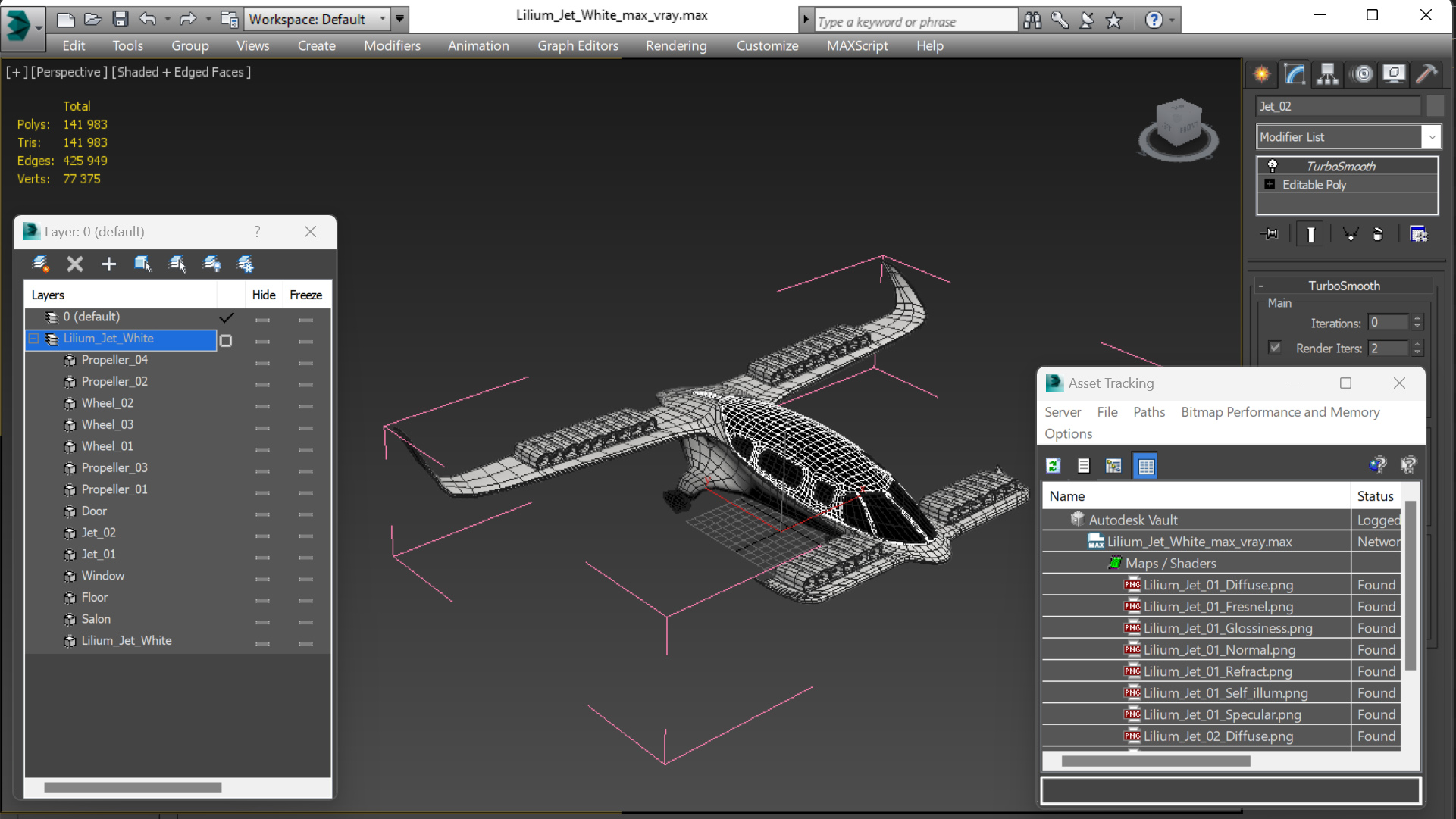Click the Shaded + Edged Faces viewport label
Image resolution: width=1456 pixels, height=819 pixels.
click(181, 72)
